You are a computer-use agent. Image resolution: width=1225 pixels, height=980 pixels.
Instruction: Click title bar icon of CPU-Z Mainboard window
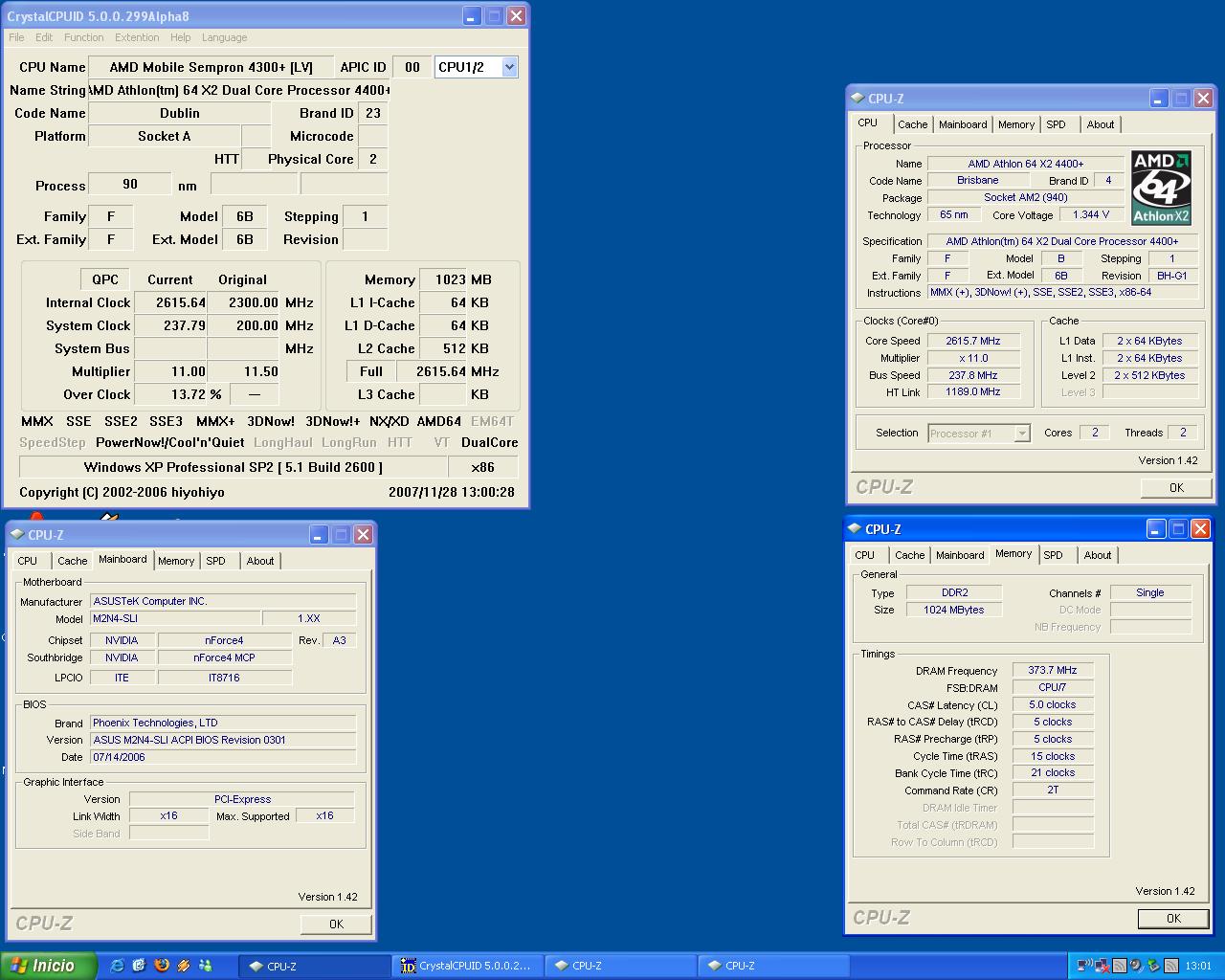point(17,534)
